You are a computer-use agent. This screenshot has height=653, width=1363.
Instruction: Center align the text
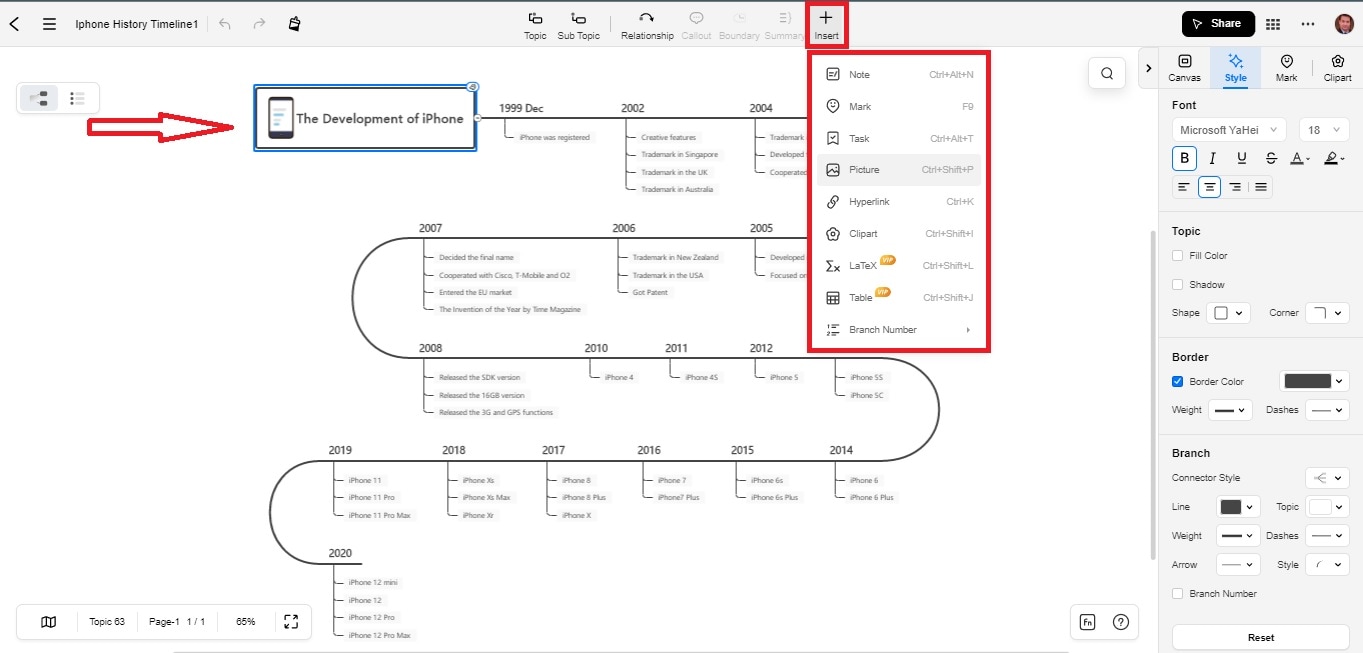(x=1210, y=187)
